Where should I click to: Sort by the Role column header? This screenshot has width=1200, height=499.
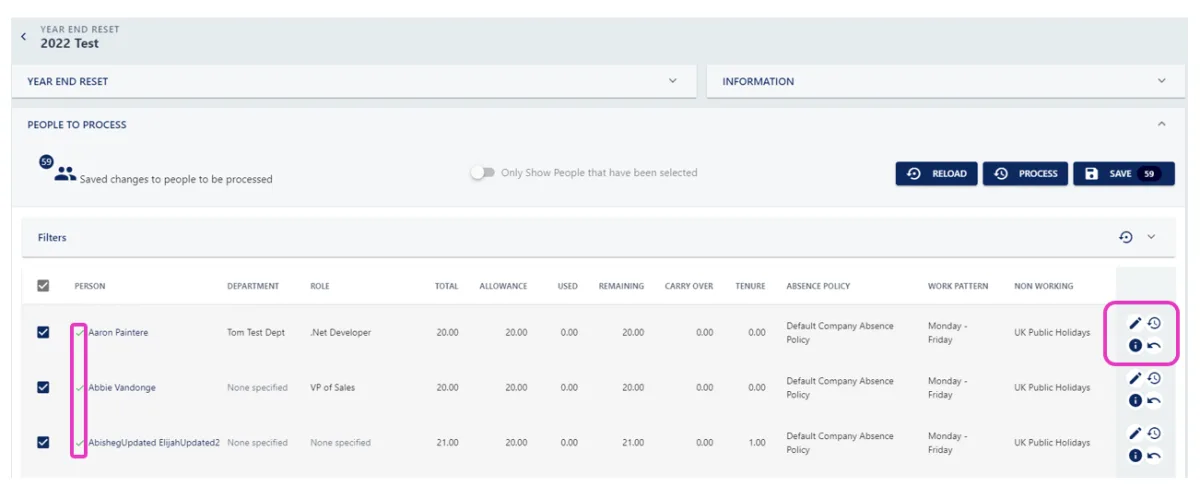coord(319,286)
